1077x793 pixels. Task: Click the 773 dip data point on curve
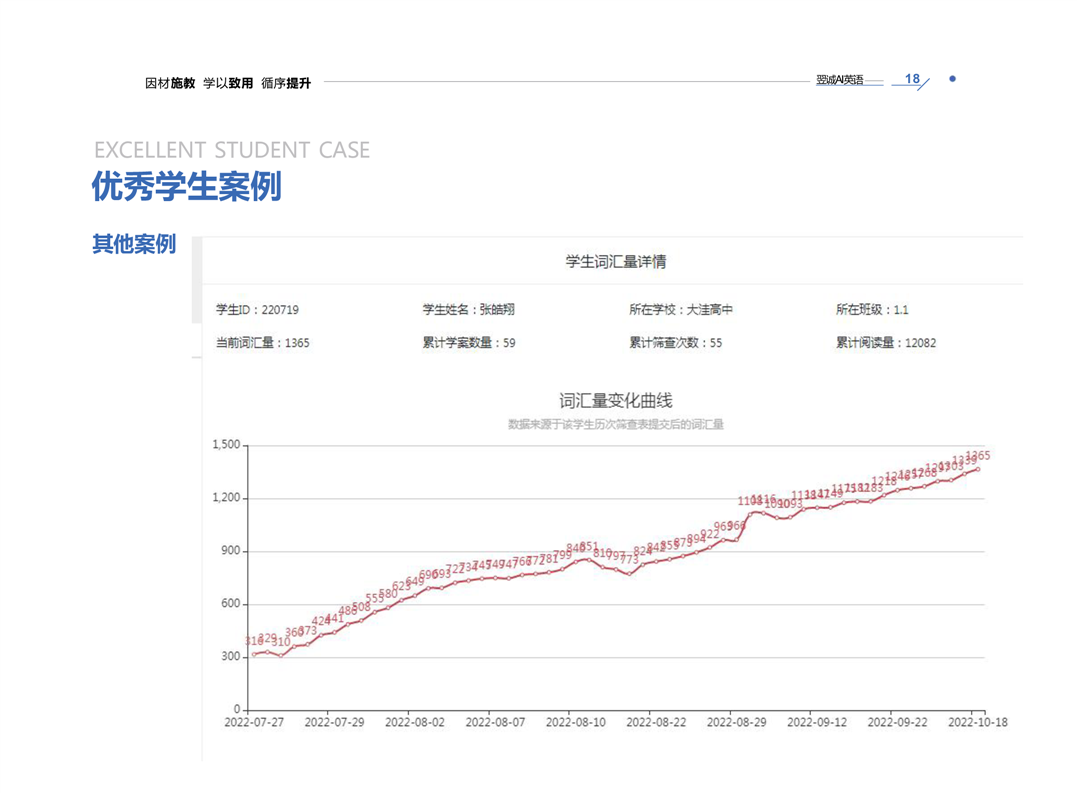[x=629, y=573]
